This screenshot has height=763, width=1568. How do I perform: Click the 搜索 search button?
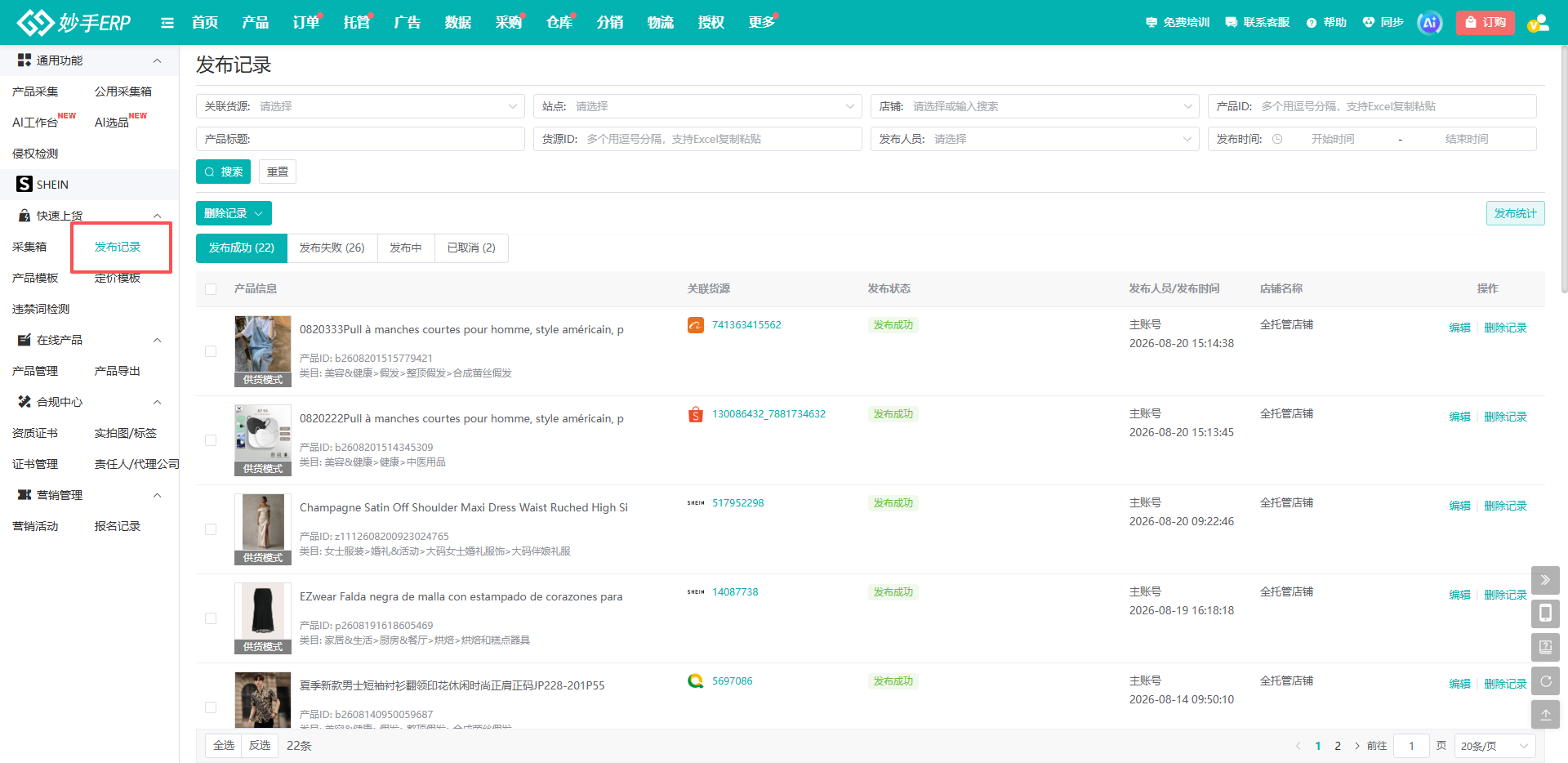click(x=223, y=172)
